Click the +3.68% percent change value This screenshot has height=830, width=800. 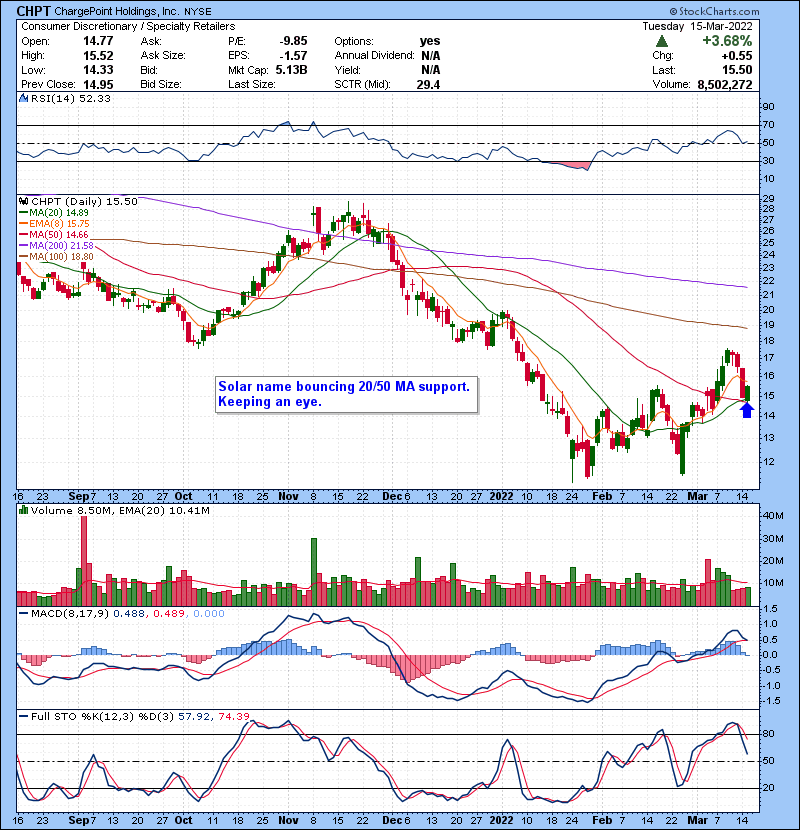pos(727,41)
